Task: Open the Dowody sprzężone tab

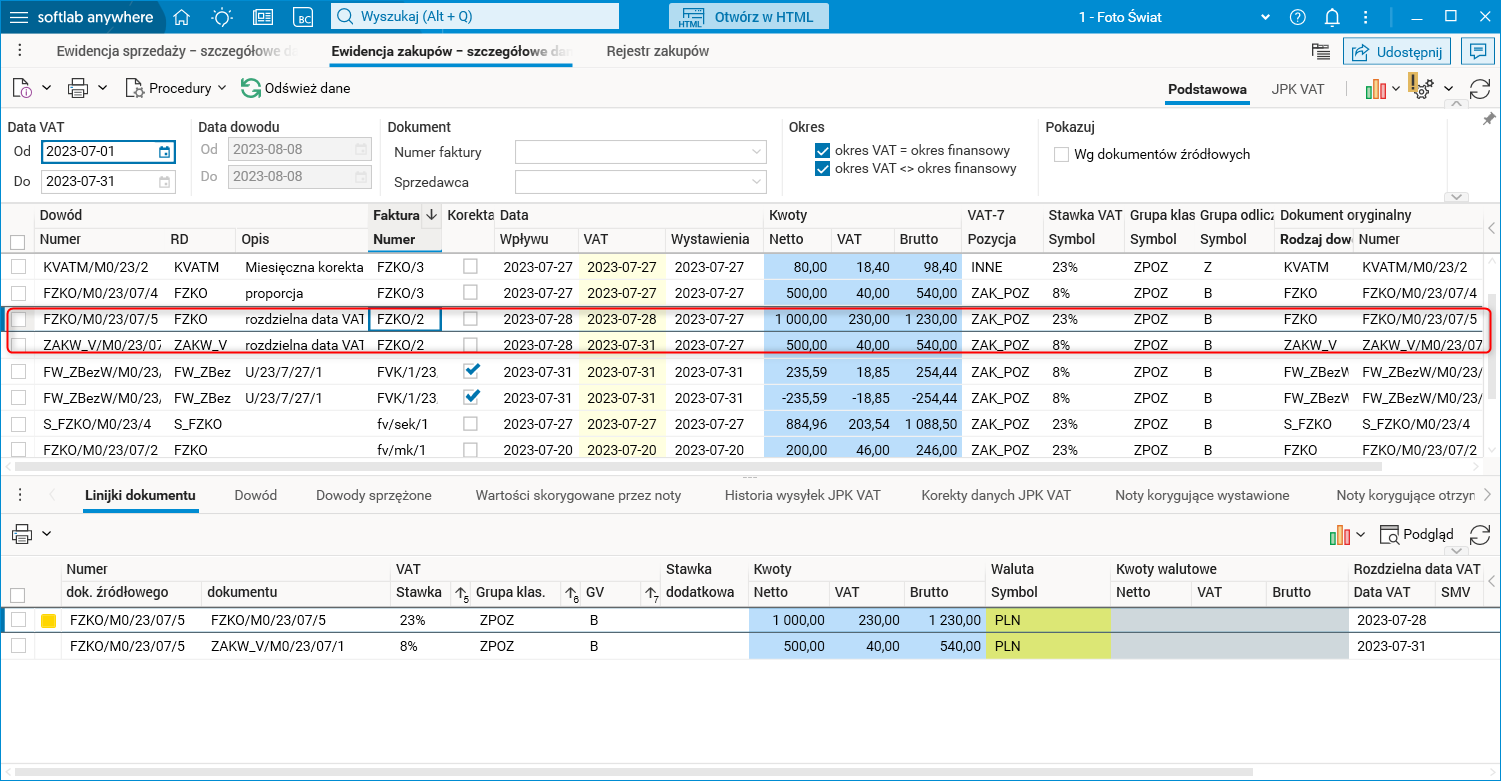Action: [x=373, y=495]
